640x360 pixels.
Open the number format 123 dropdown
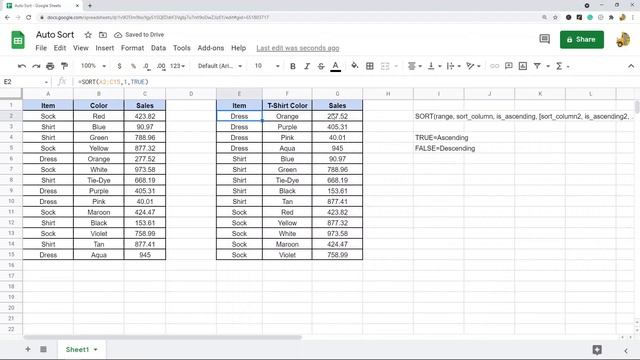coord(178,66)
